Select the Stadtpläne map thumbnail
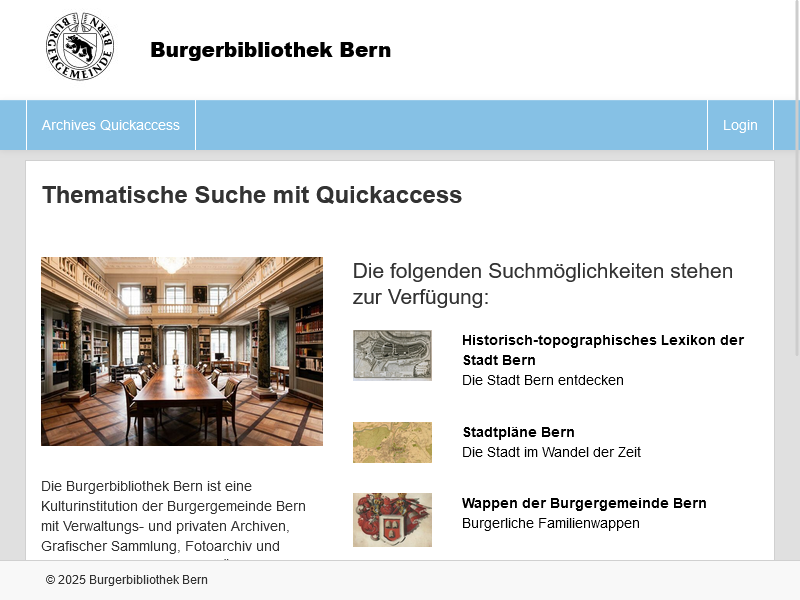The image size is (800, 600). click(x=392, y=442)
